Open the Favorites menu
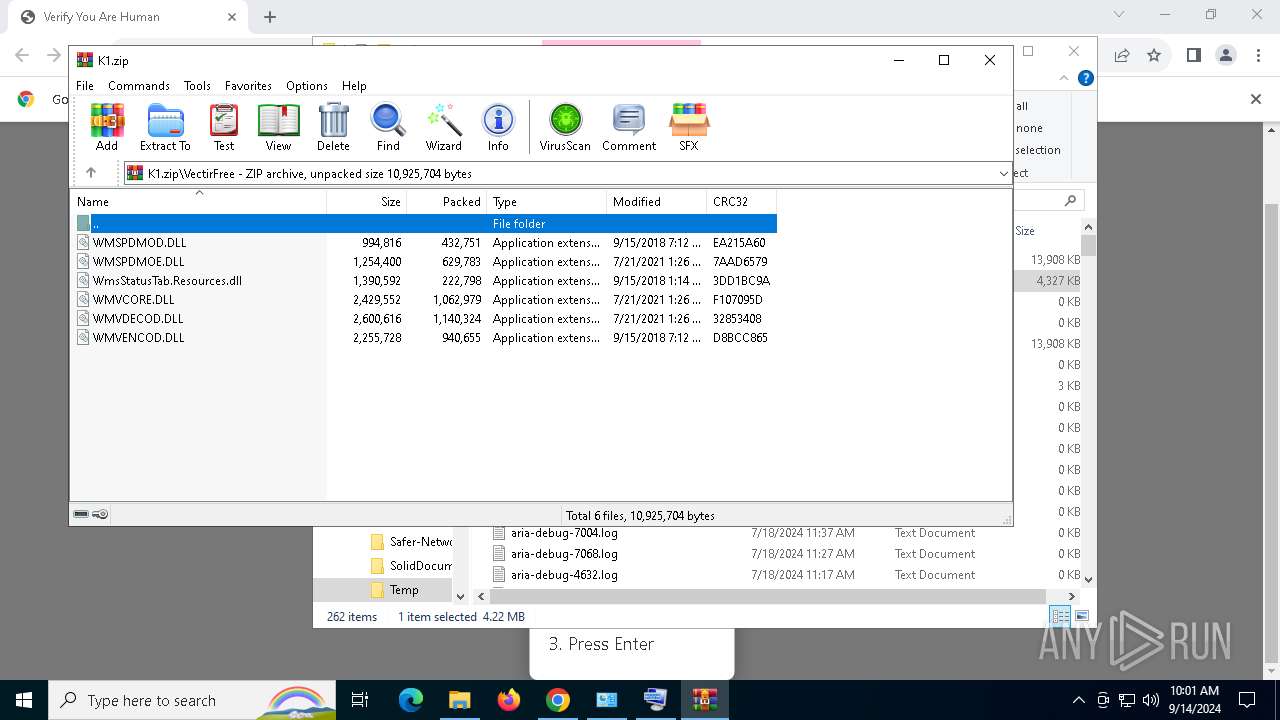 click(248, 86)
